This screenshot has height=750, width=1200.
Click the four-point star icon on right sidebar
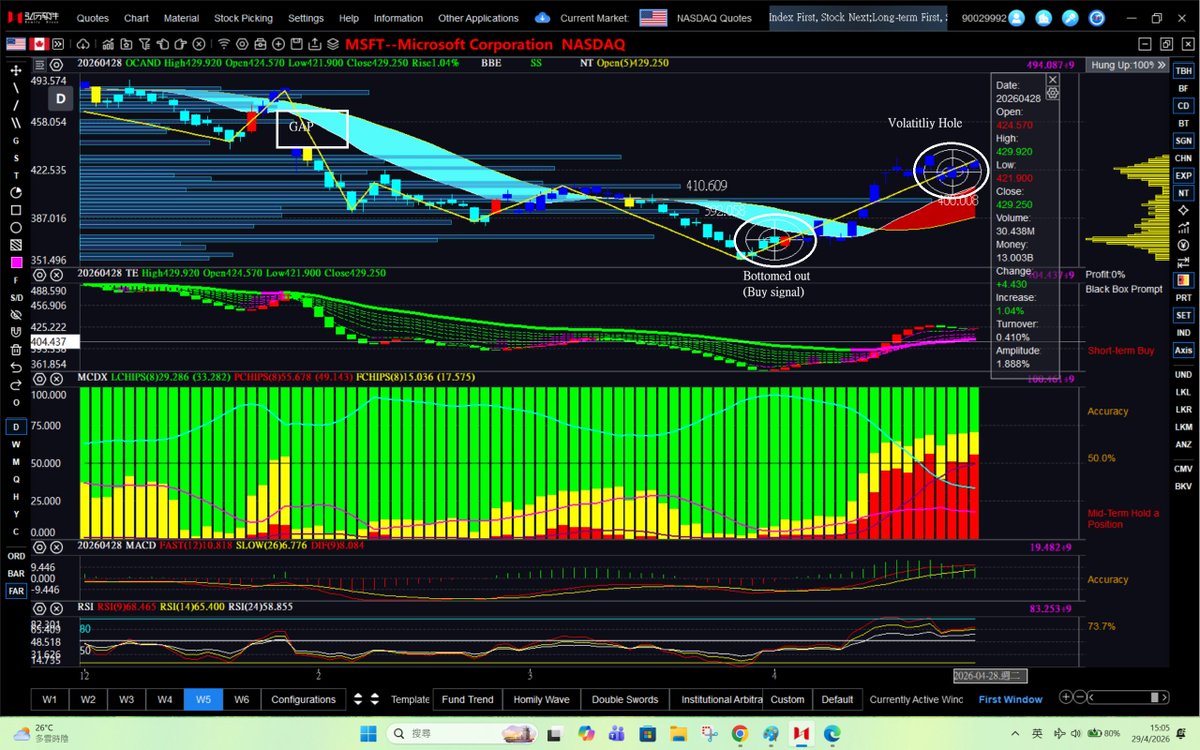pyautogui.click(x=1183, y=210)
